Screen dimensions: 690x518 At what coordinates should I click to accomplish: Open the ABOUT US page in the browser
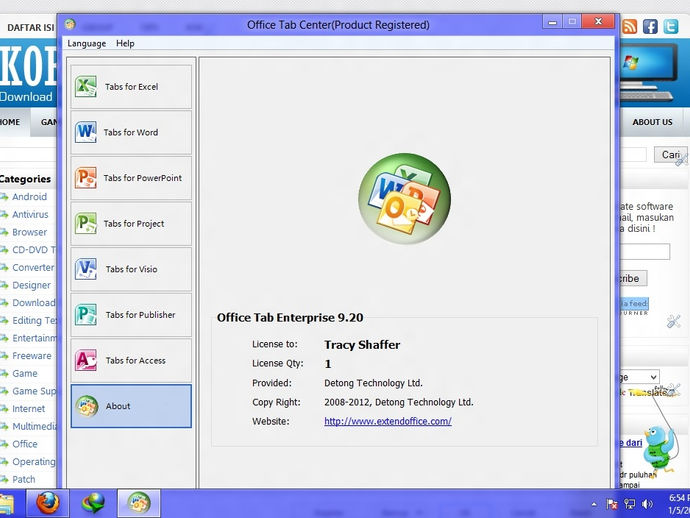(652, 122)
